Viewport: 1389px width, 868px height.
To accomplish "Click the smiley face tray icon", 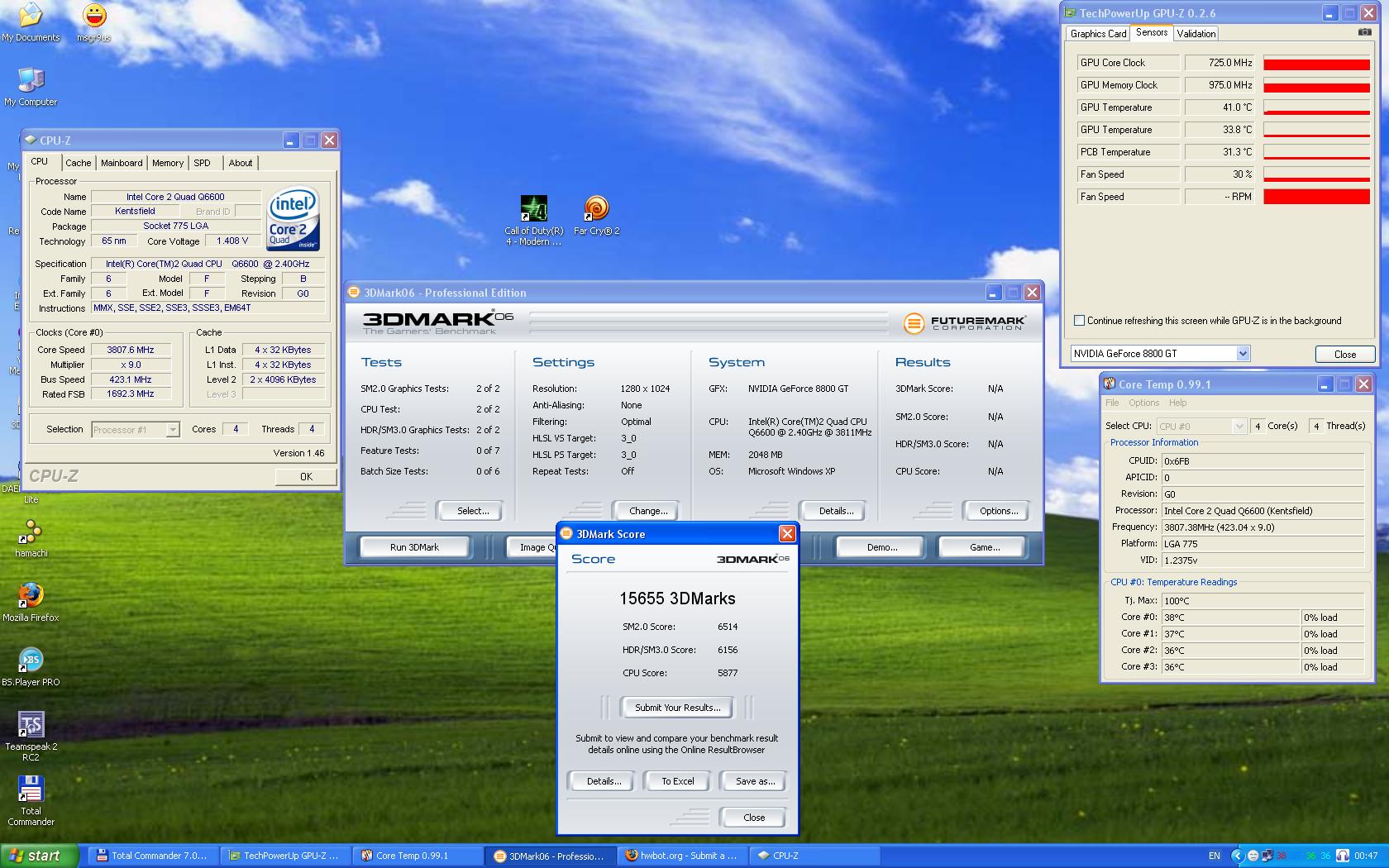I will tap(1252, 856).
